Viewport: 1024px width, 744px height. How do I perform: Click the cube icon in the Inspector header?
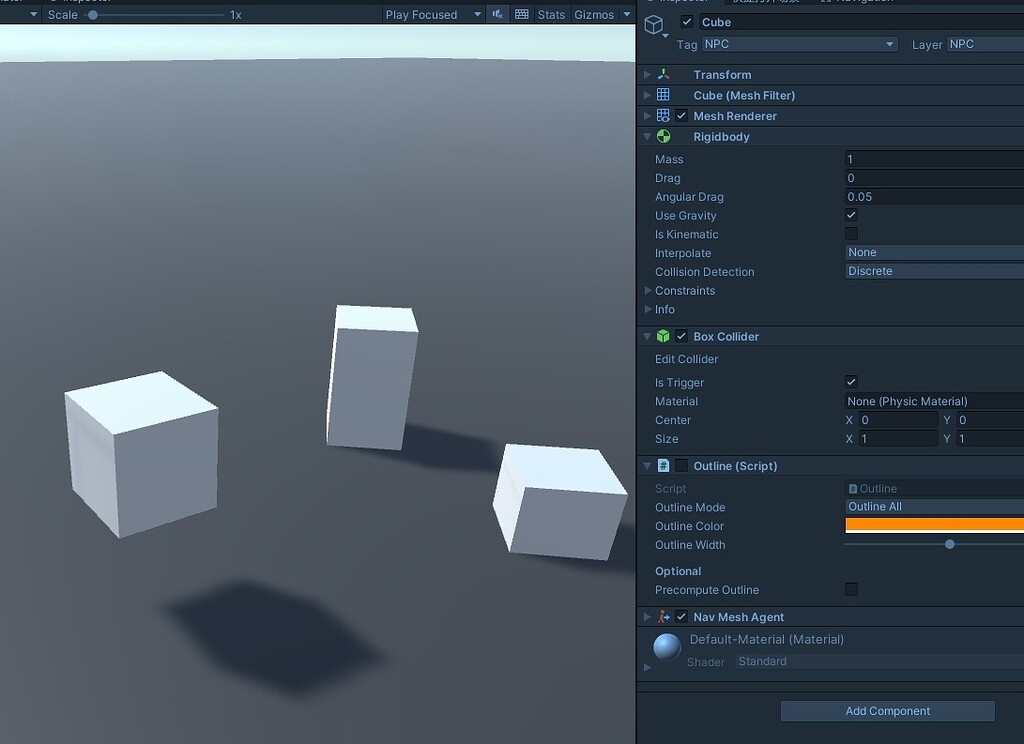point(655,22)
